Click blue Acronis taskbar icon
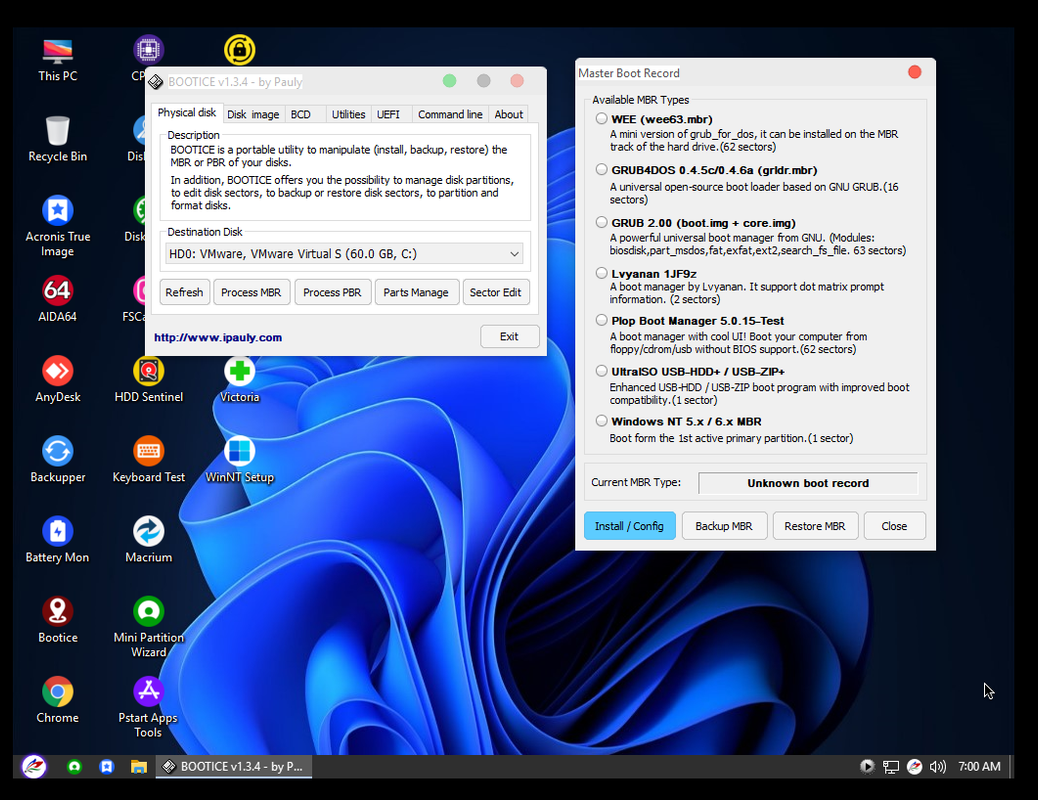This screenshot has width=1038, height=800. [106, 766]
